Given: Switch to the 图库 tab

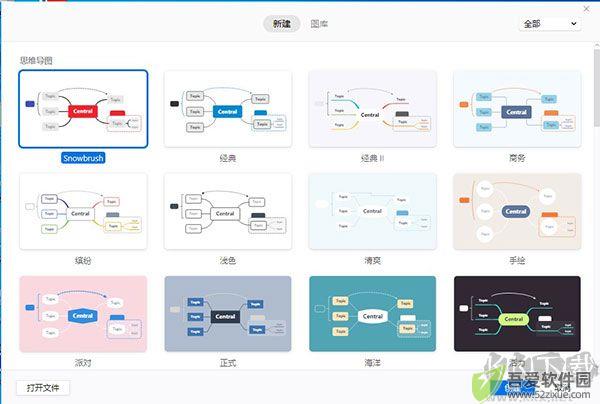Looking at the screenshot, I should (x=319, y=24).
